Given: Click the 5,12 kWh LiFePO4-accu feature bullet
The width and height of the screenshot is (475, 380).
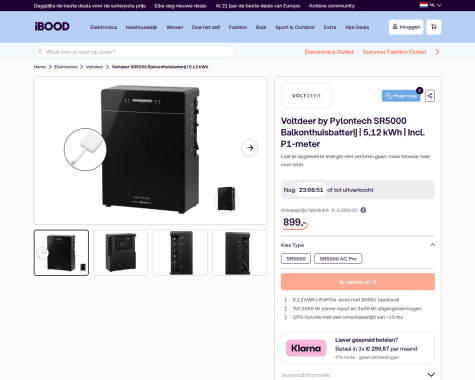Looking at the screenshot, I should pos(346,300).
